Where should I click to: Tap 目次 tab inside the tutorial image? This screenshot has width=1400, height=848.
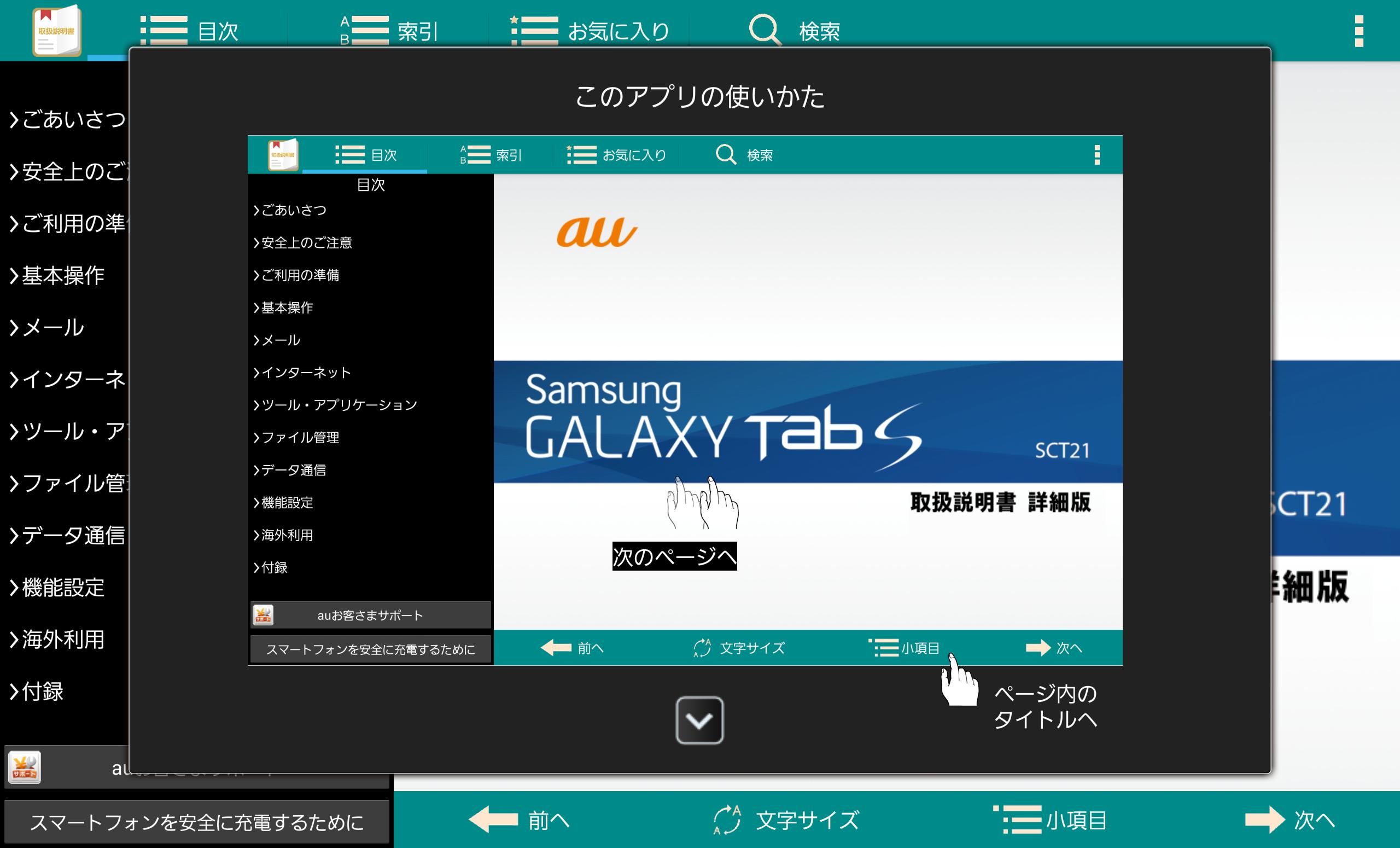(366, 155)
